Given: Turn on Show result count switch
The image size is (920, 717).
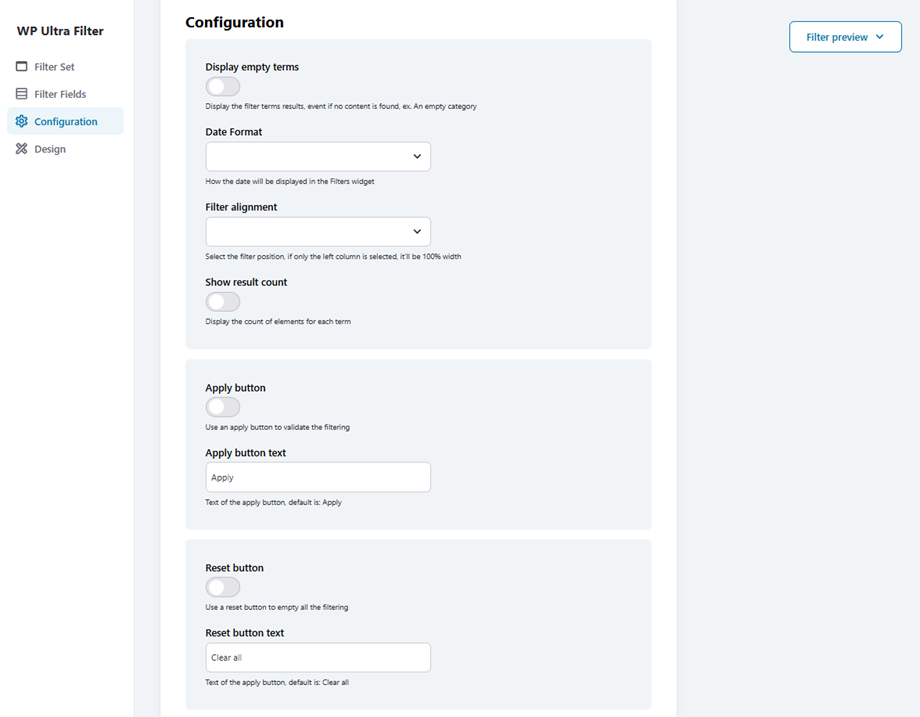Looking at the screenshot, I should 223,302.
